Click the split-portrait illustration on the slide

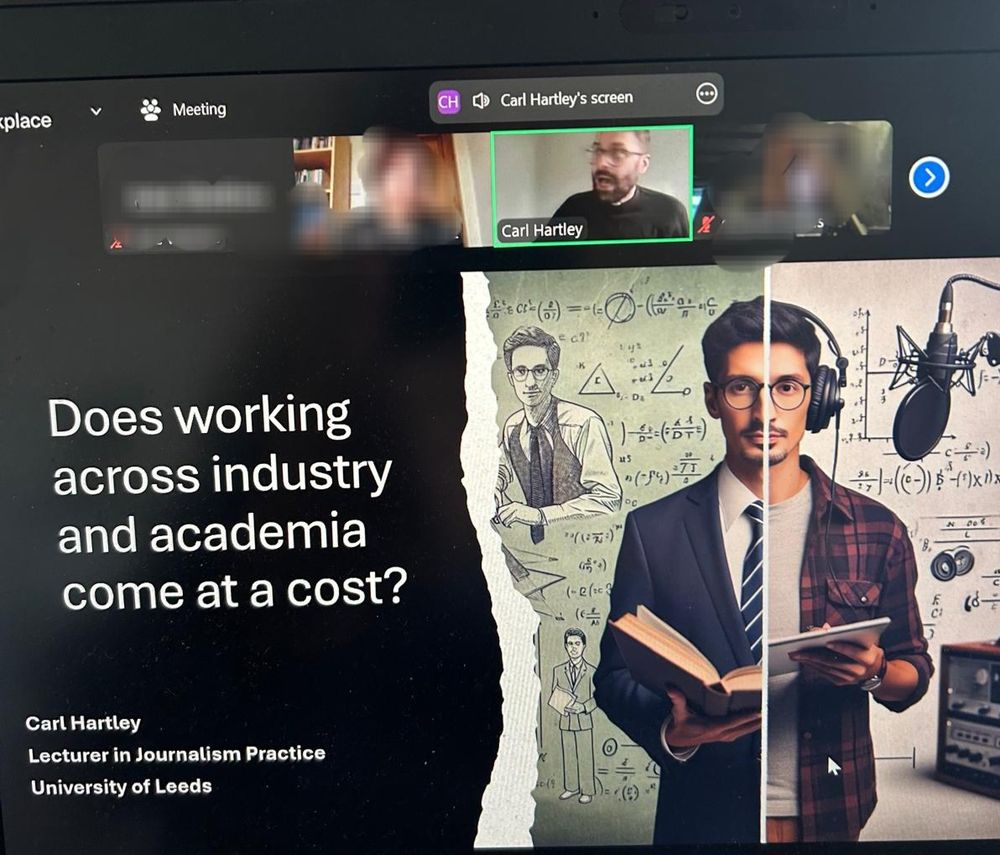pyautogui.click(x=730, y=555)
